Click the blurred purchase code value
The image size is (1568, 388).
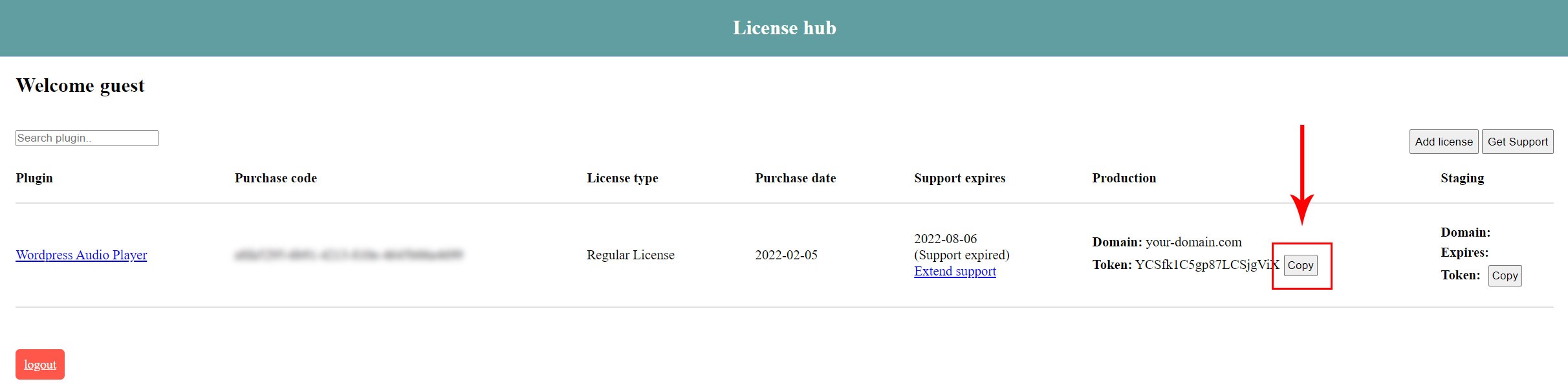click(x=349, y=255)
